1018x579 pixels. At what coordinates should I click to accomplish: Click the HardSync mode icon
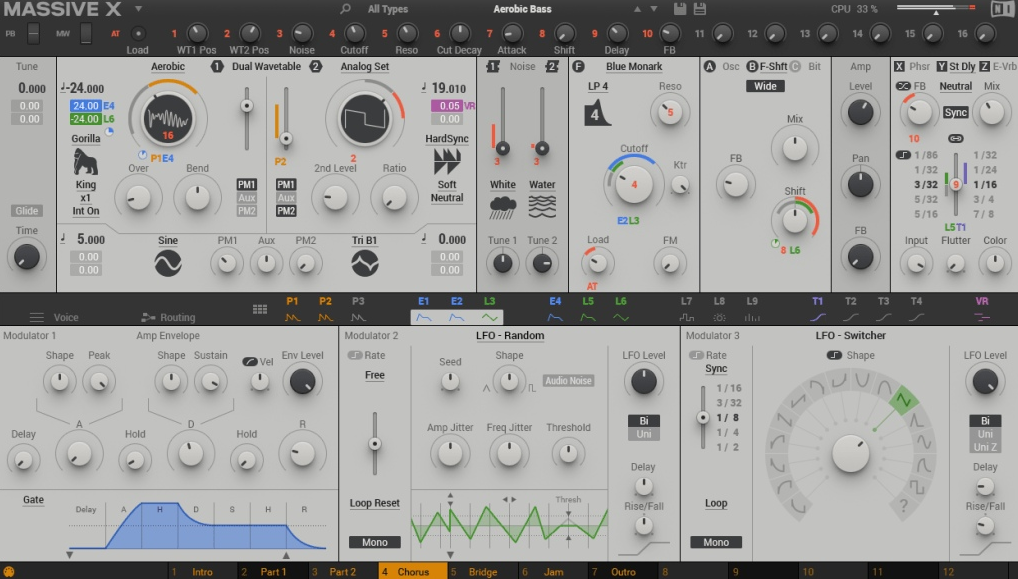[446, 160]
